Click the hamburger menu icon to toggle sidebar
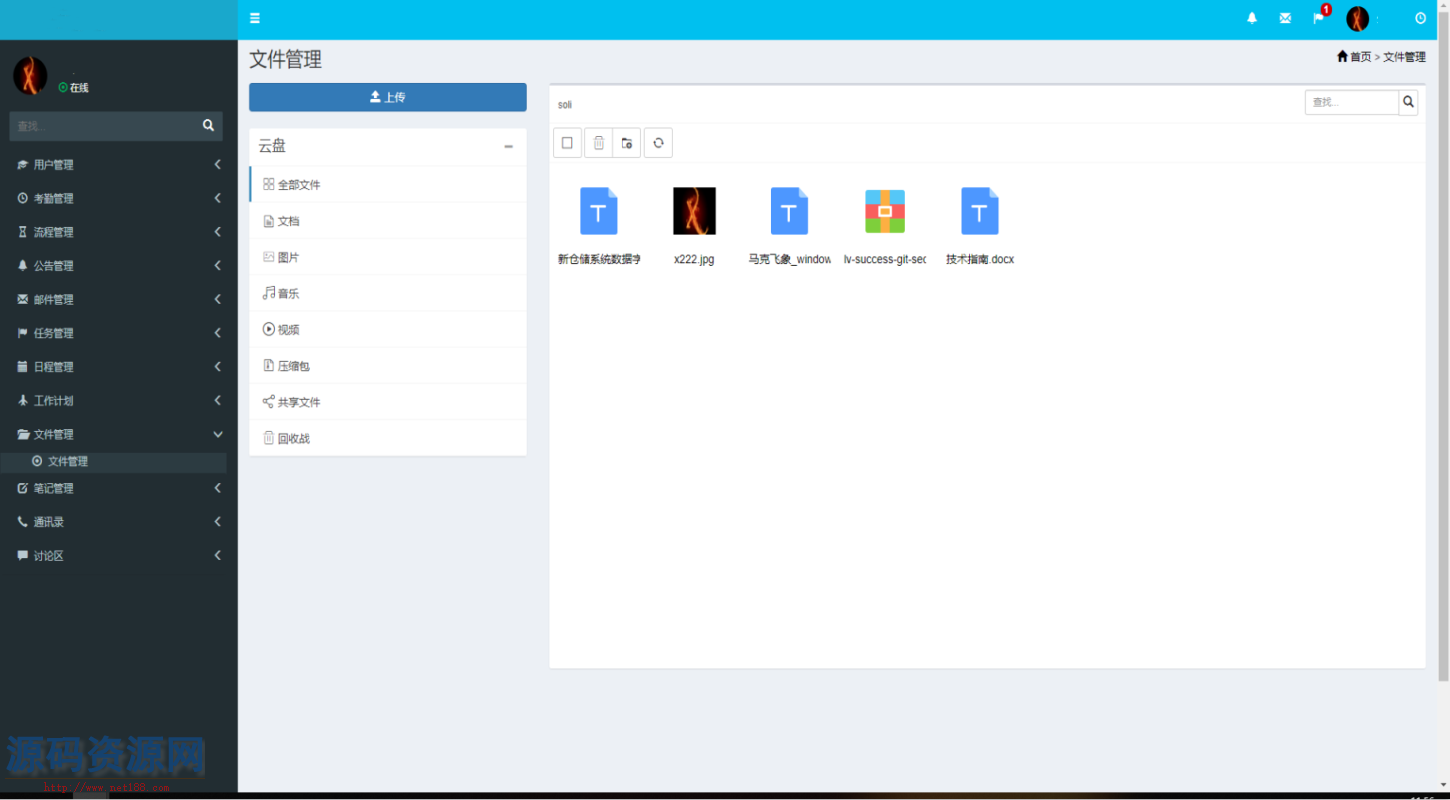 click(x=255, y=18)
